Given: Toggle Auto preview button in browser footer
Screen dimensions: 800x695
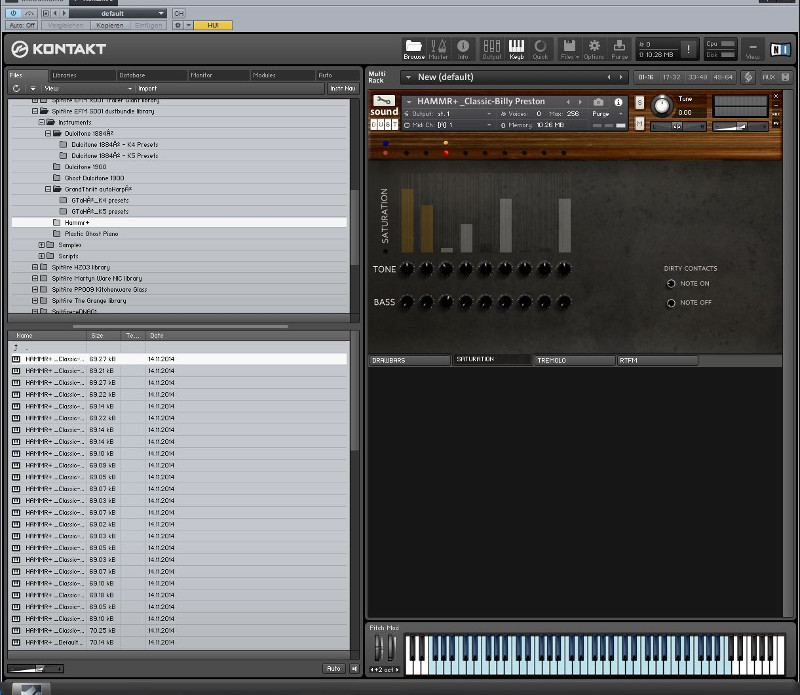Looking at the screenshot, I should pyautogui.click(x=333, y=668).
